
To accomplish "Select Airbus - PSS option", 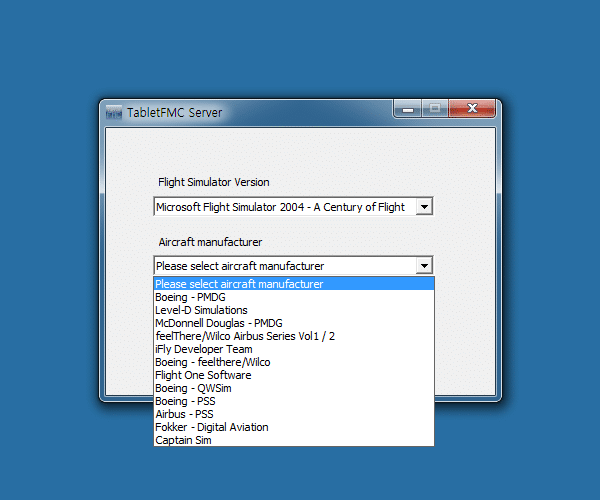I will point(184,414).
